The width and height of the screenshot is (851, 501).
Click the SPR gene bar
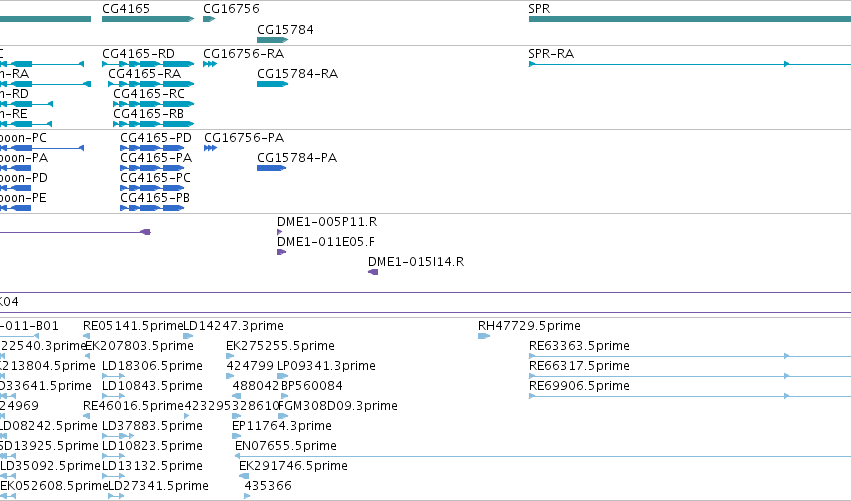690,19
